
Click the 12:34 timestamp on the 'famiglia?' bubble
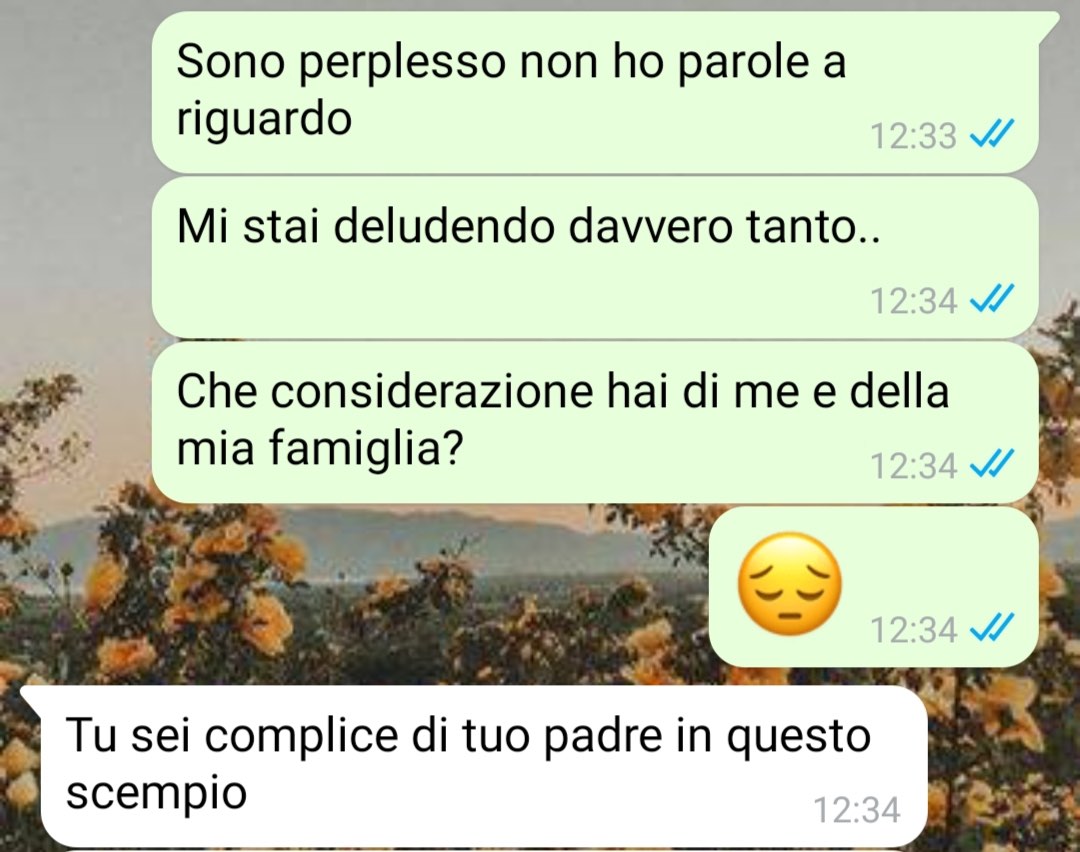(913, 466)
